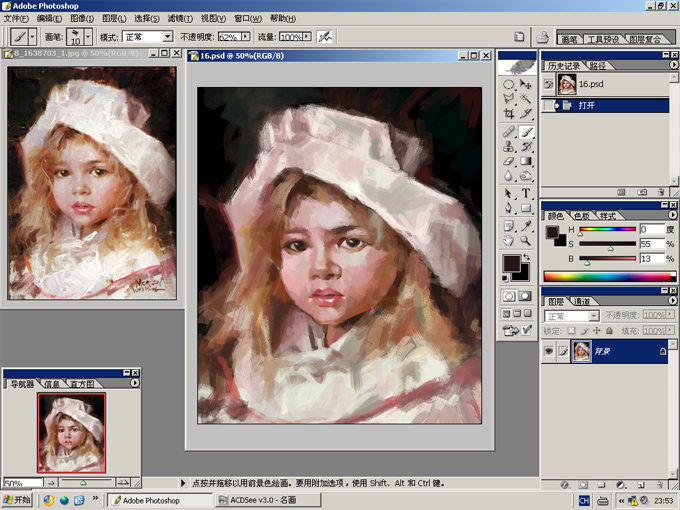680x510 pixels.
Task: Click the foreground color swatch in toolbox
Action: pyautogui.click(x=512, y=263)
